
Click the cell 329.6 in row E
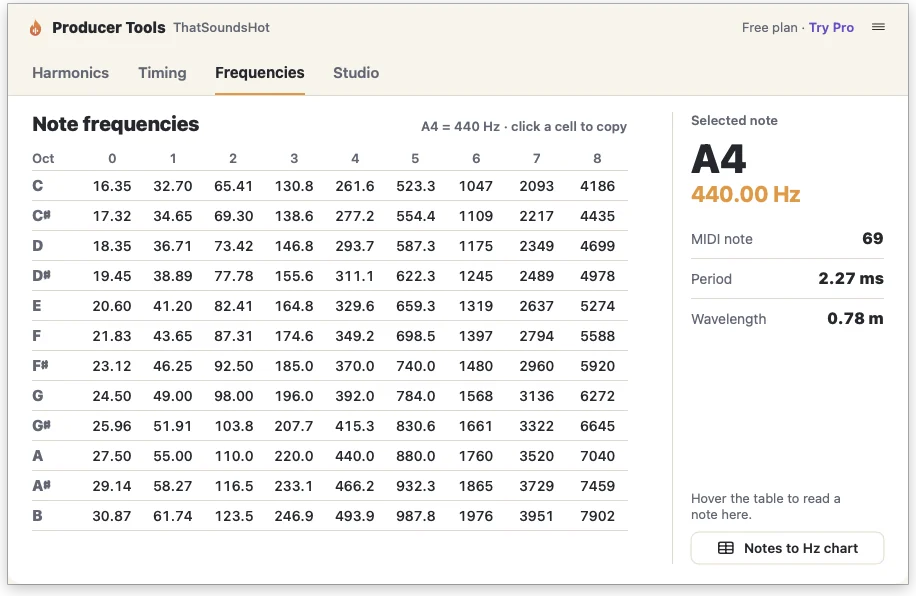click(x=355, y=306)
